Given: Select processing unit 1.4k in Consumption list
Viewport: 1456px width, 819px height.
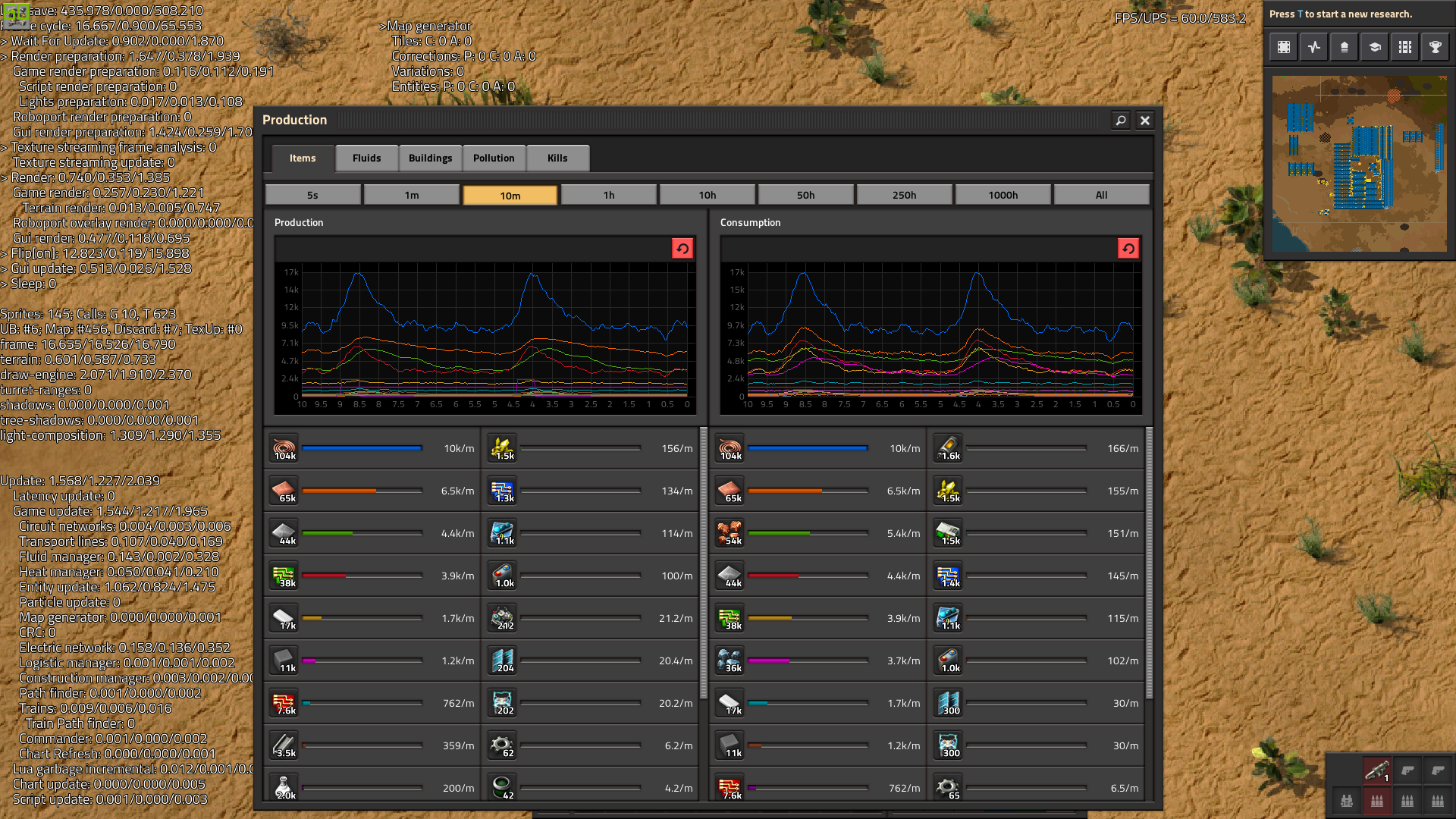Looking at the screenshot, I should tap(949, 576).
